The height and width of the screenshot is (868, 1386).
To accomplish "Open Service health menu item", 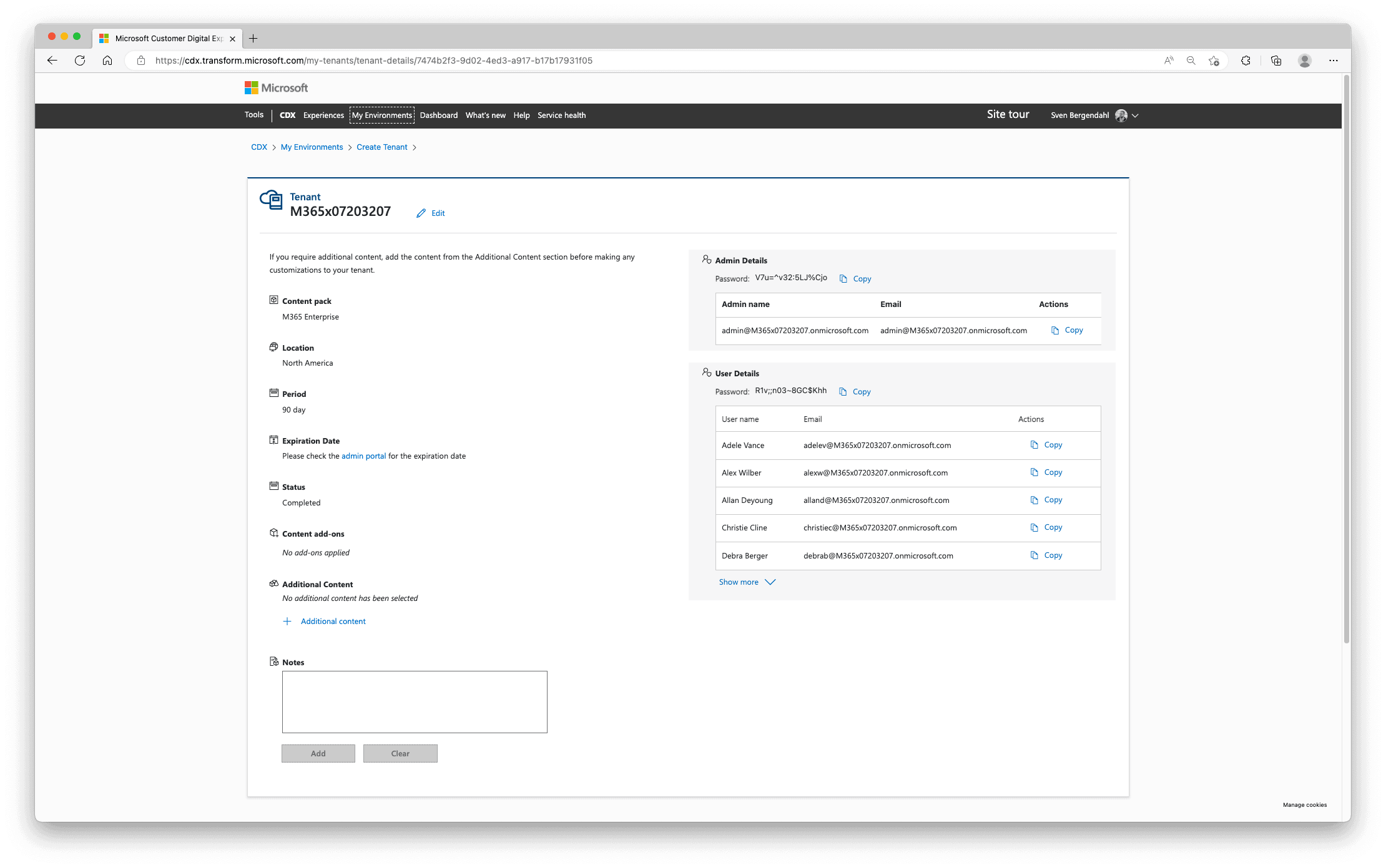I will (561, 115).
